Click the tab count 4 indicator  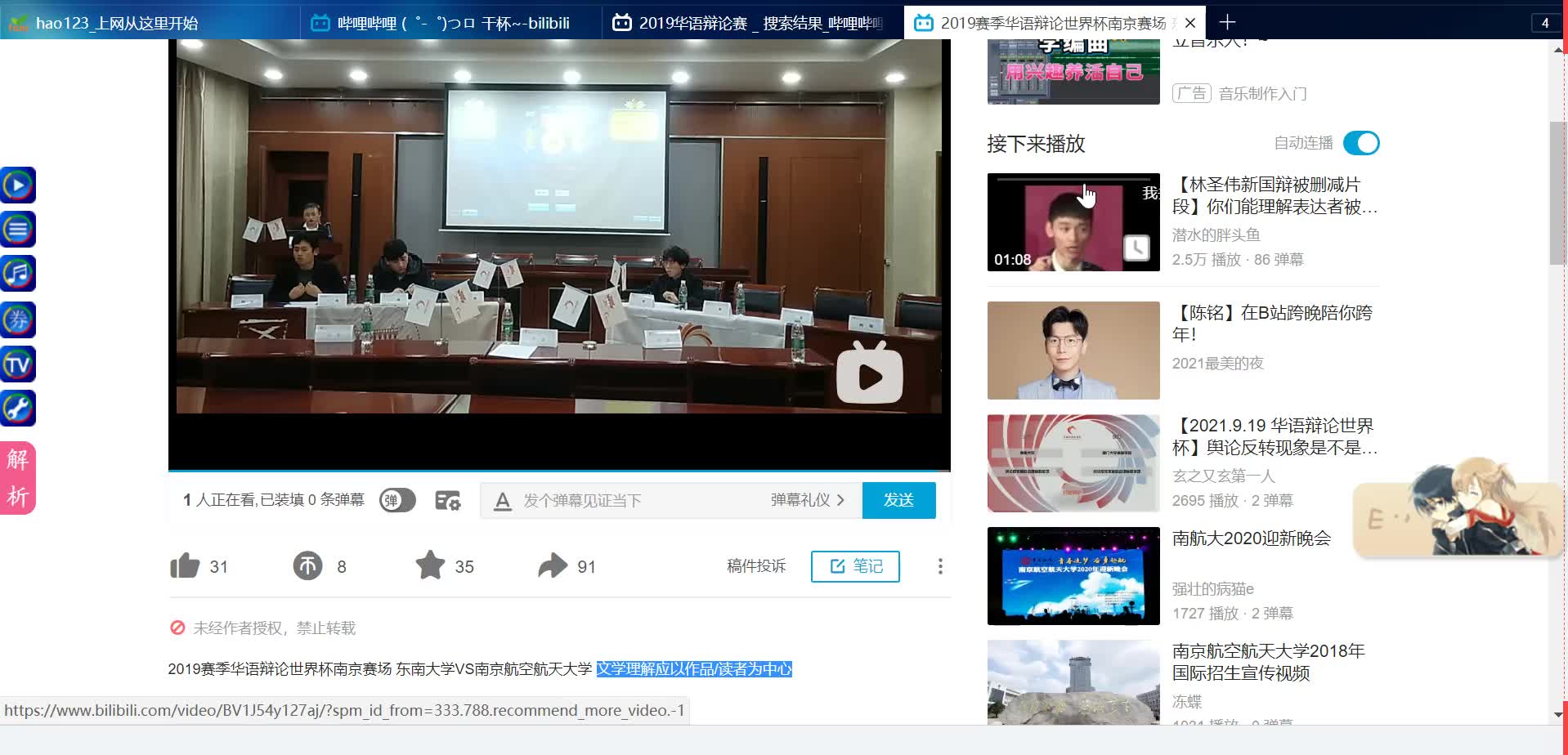coord(1545,23)
